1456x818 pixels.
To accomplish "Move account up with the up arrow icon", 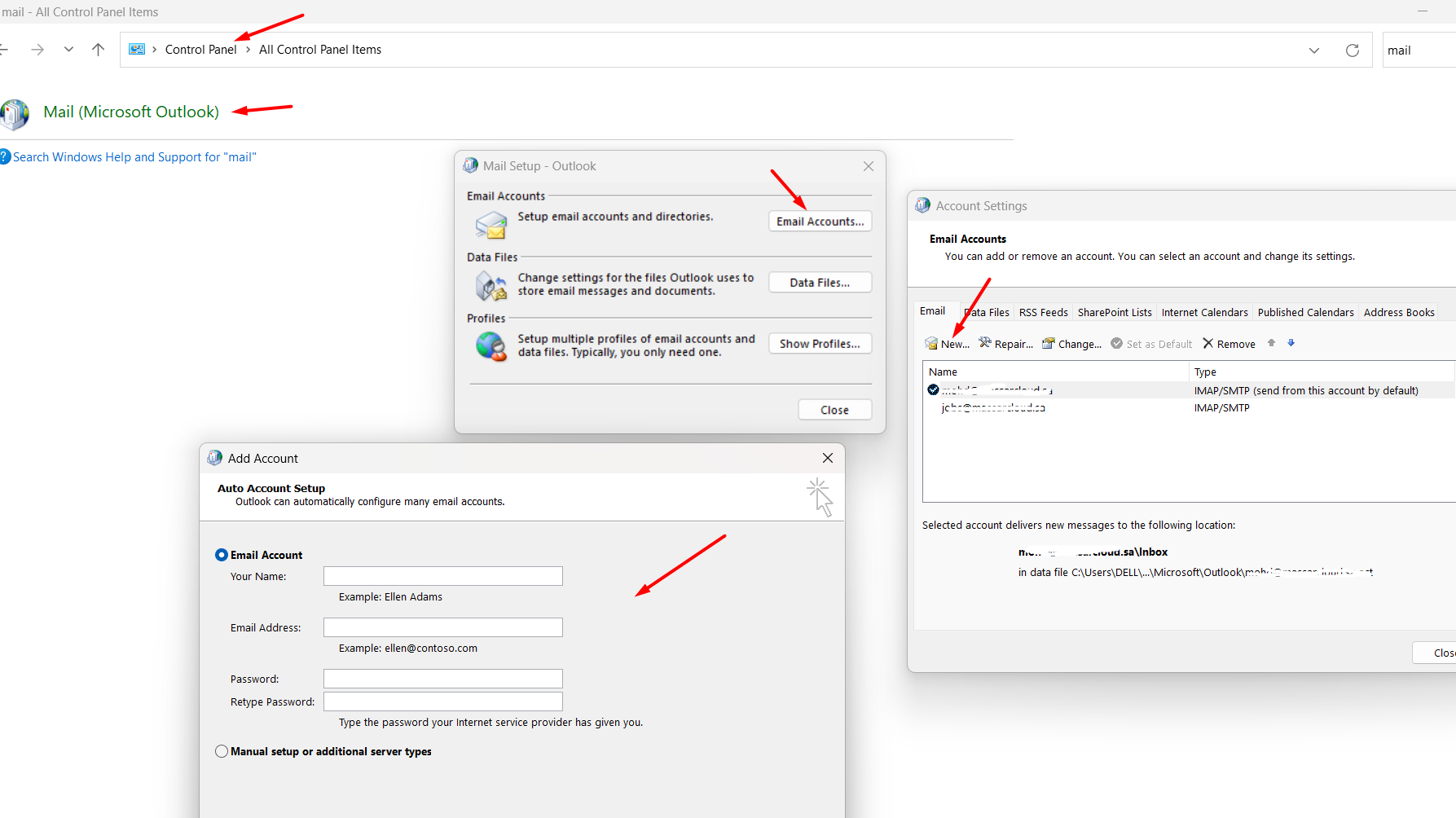I will click(1271, 343).
